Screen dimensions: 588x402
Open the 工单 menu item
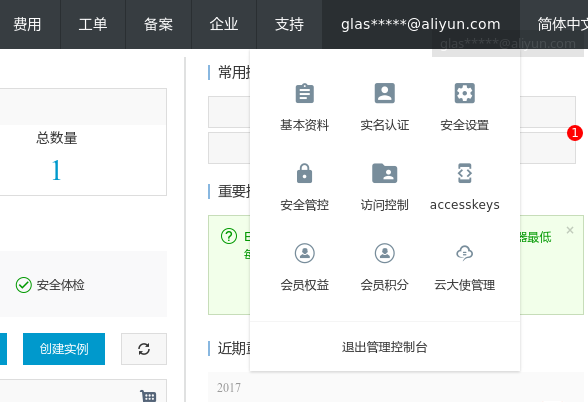pos(93,24)
